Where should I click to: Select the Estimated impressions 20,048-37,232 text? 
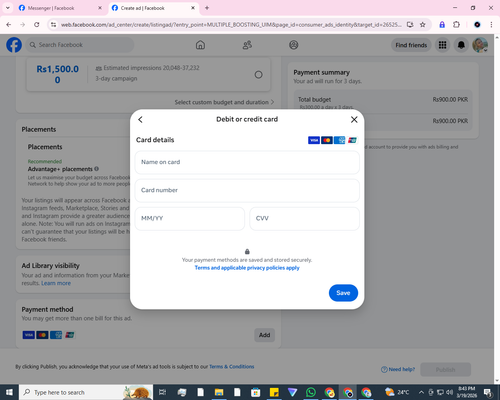pyautogui.click(x=151, y=68)
